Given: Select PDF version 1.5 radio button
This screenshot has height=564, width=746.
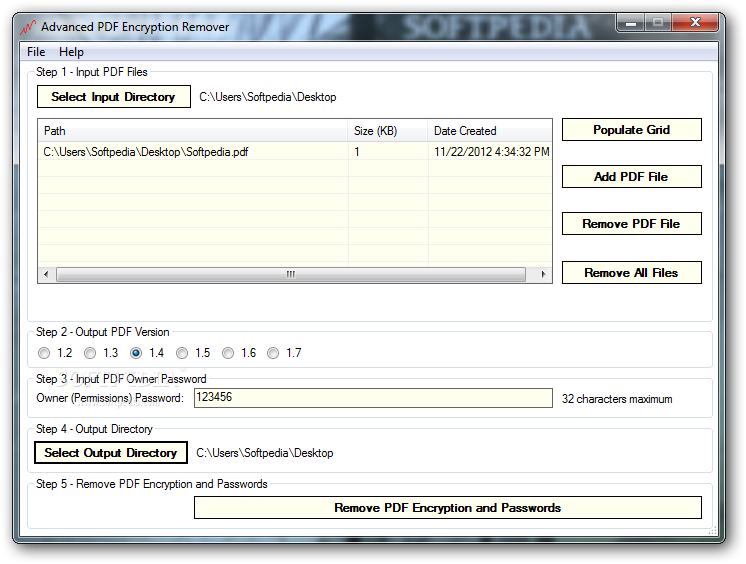Looking at the screenshot, I should coord(182,353).
